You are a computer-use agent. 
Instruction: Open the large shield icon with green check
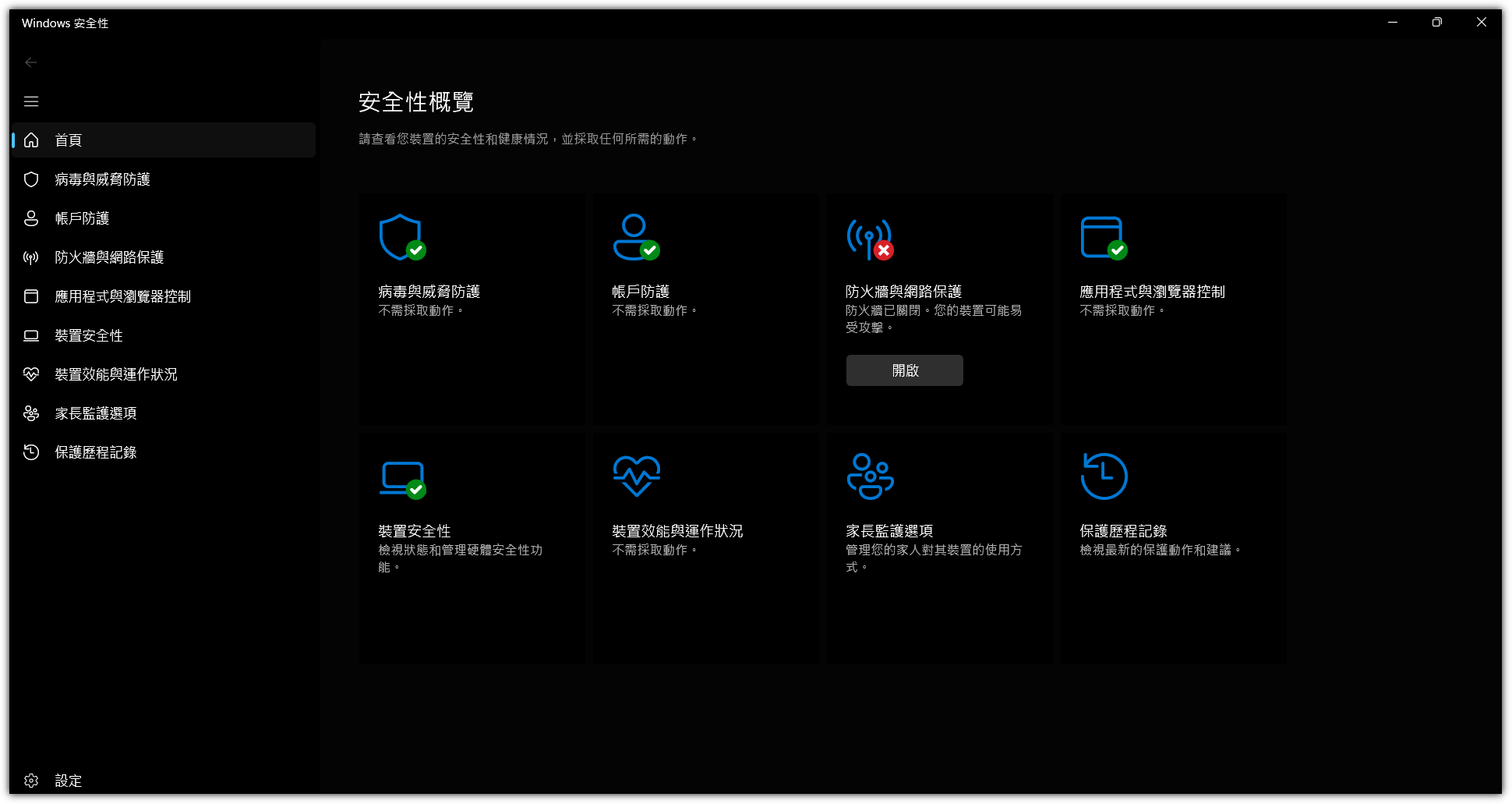(x=402, y=237)
